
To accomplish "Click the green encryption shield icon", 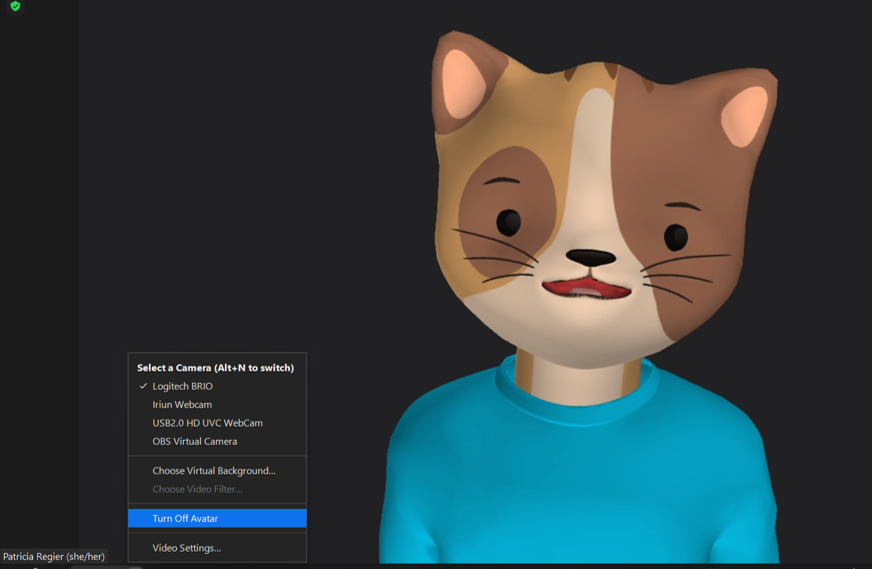I will (15, 6).
